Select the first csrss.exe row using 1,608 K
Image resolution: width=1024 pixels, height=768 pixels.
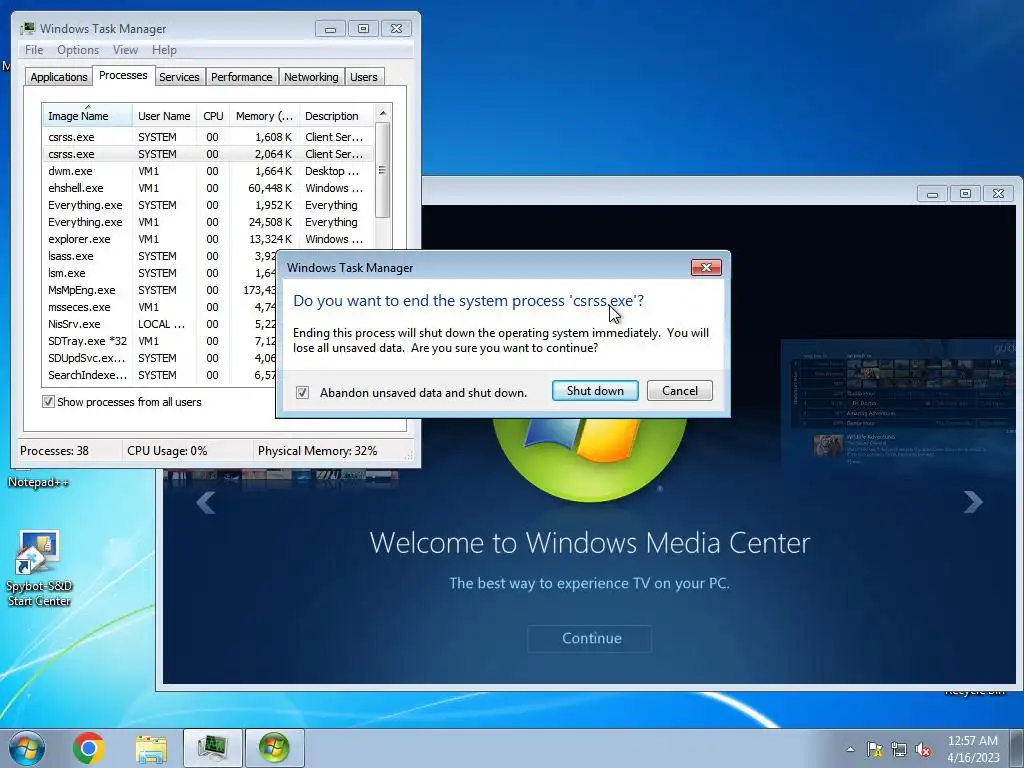coord(208,137)
